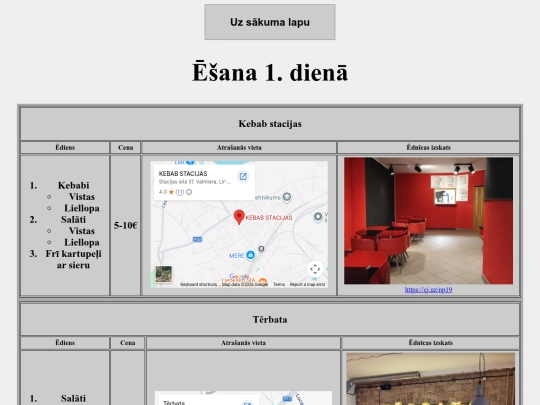540x405 pixels.
Task: Click the Kebab map address text
Action: pos(195,182)
